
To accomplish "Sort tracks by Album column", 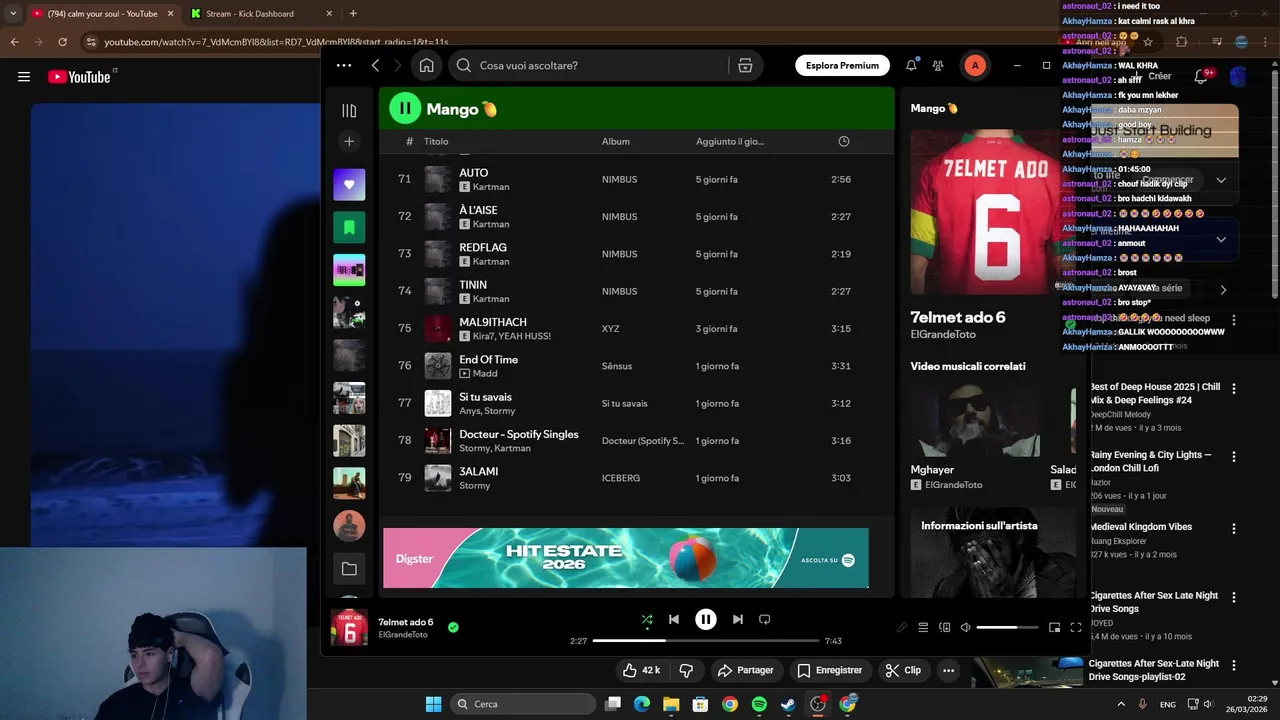I will [616, 141].
